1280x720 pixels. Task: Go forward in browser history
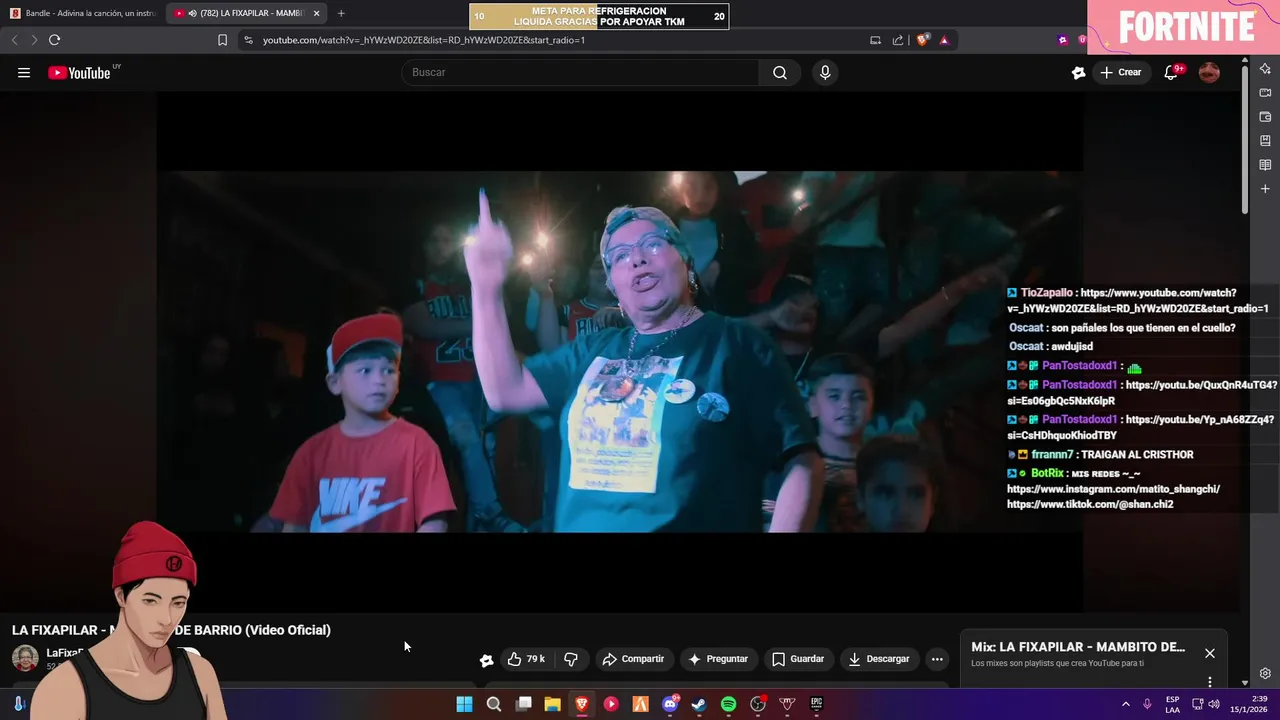coord(34,40)
